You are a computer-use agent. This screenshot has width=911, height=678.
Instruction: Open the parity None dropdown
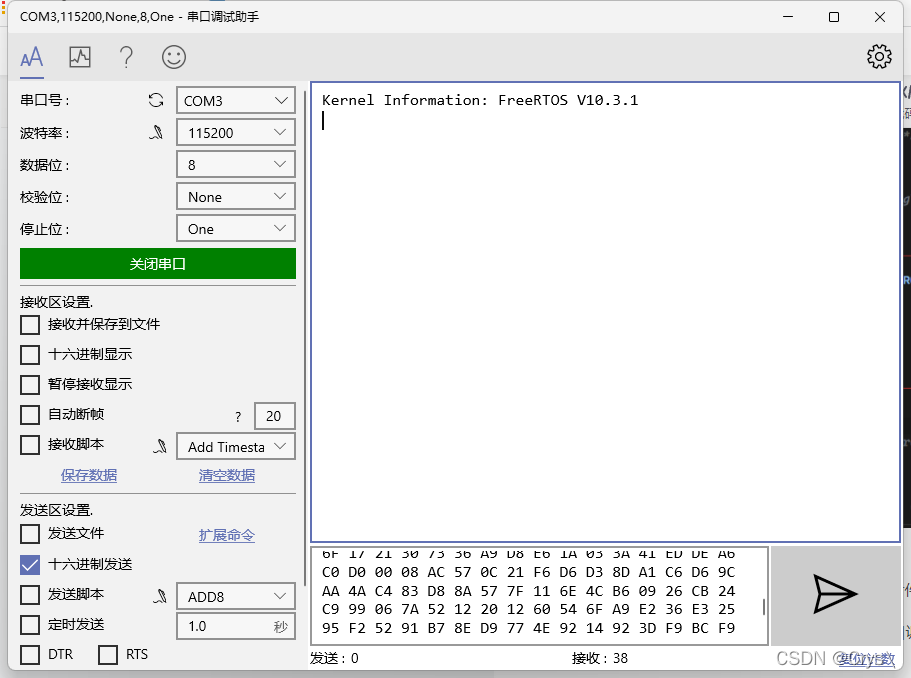click(236, 196)
